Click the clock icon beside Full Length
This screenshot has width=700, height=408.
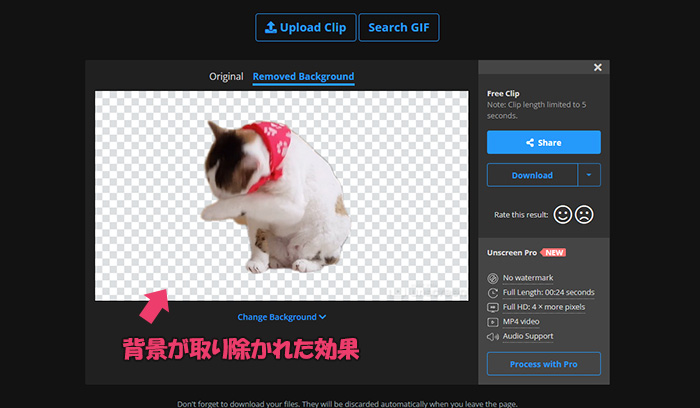(x=493, y=293)
